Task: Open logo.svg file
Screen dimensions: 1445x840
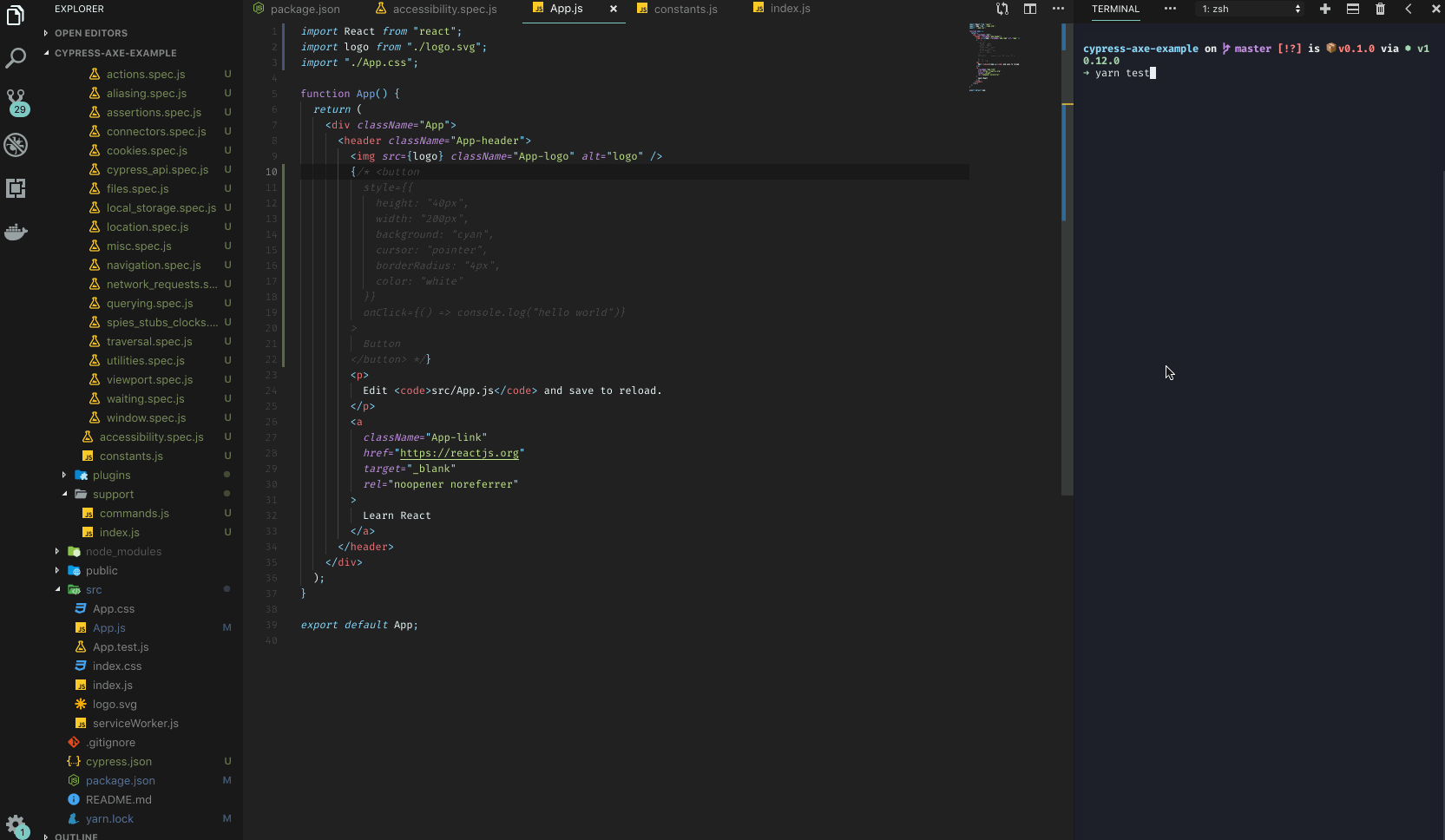Action: click(x=115, y=705)
